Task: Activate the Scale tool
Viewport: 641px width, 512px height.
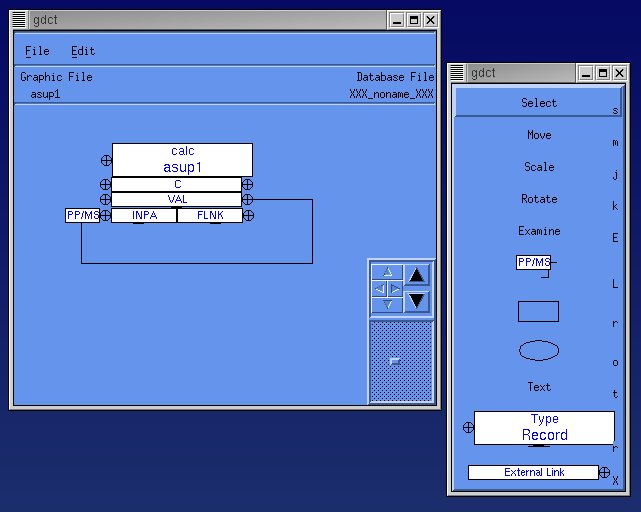Action: (539, 167)
